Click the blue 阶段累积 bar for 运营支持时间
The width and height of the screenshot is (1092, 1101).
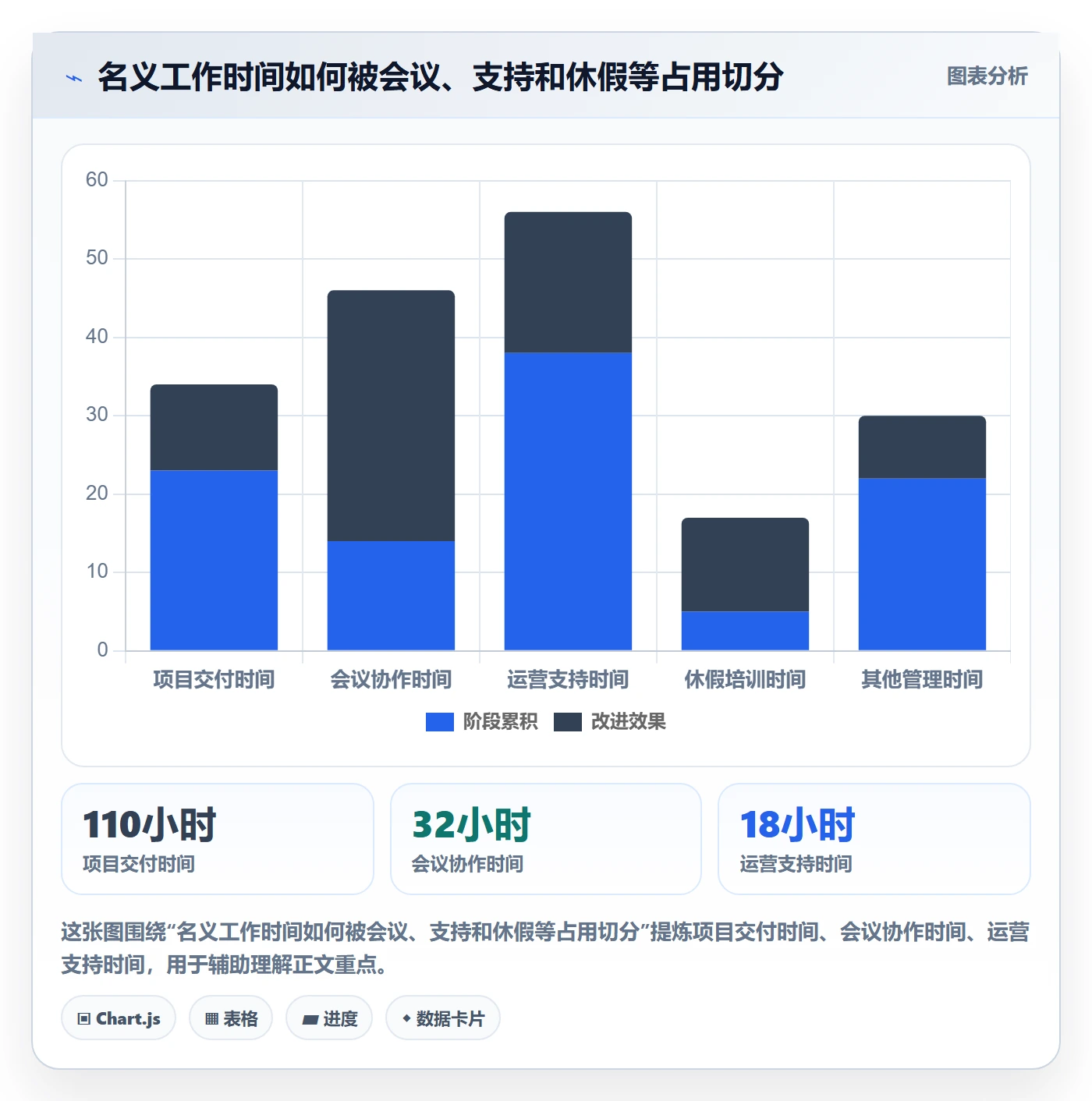click(x=568, y=501)
